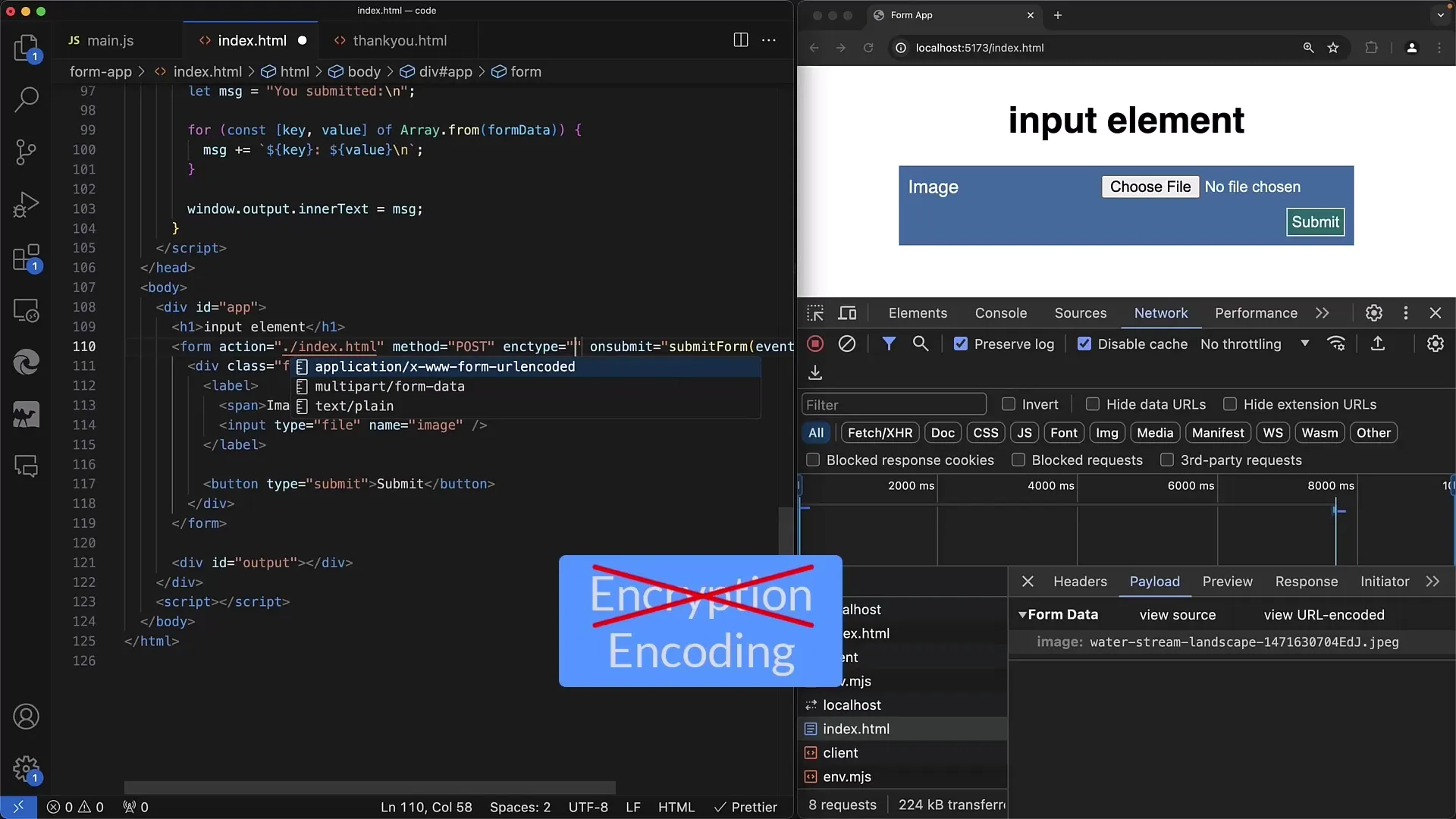Check 3rd-party requests

[x=1167, y=460]
